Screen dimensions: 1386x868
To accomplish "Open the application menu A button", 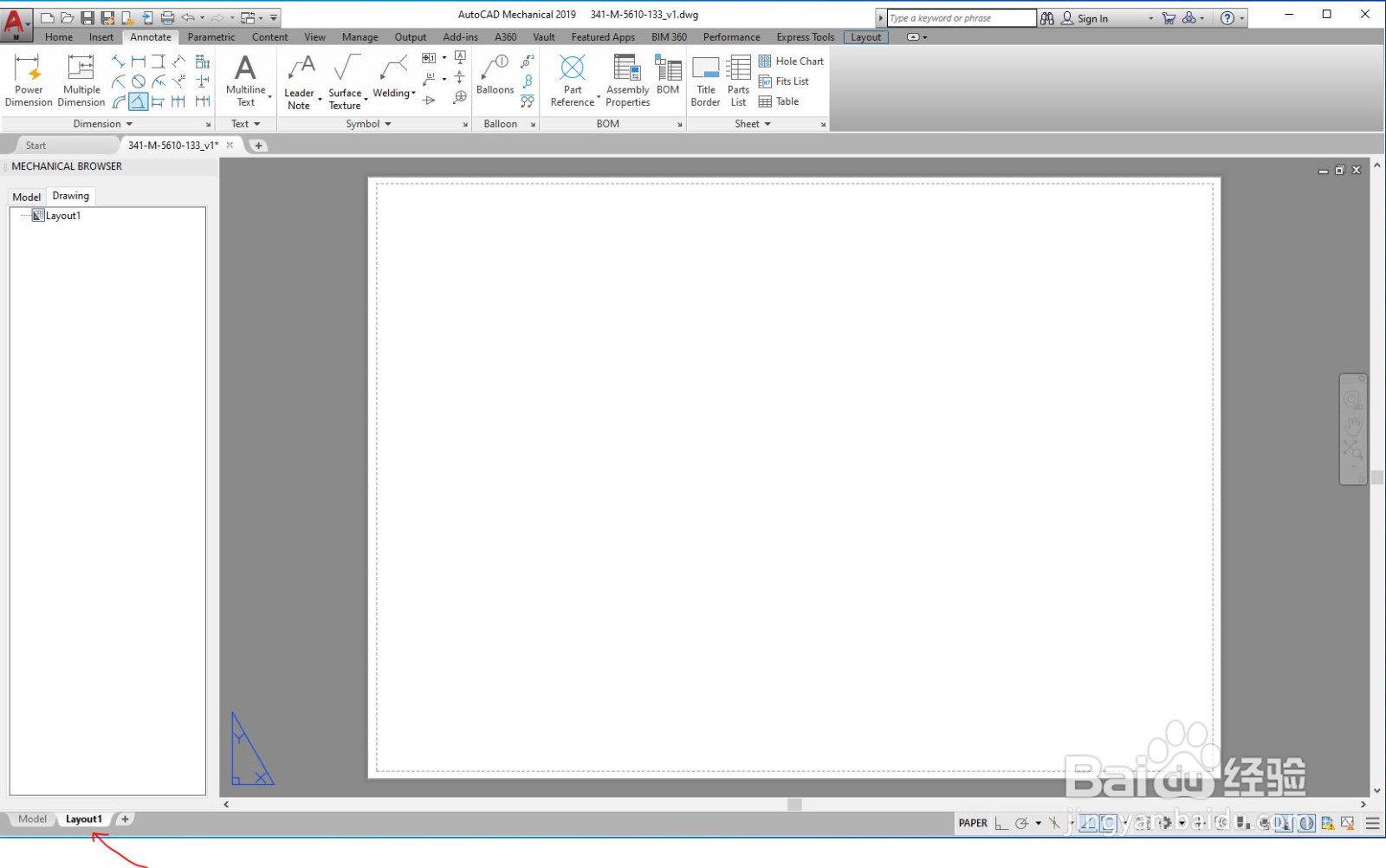I will coord(16,23).
